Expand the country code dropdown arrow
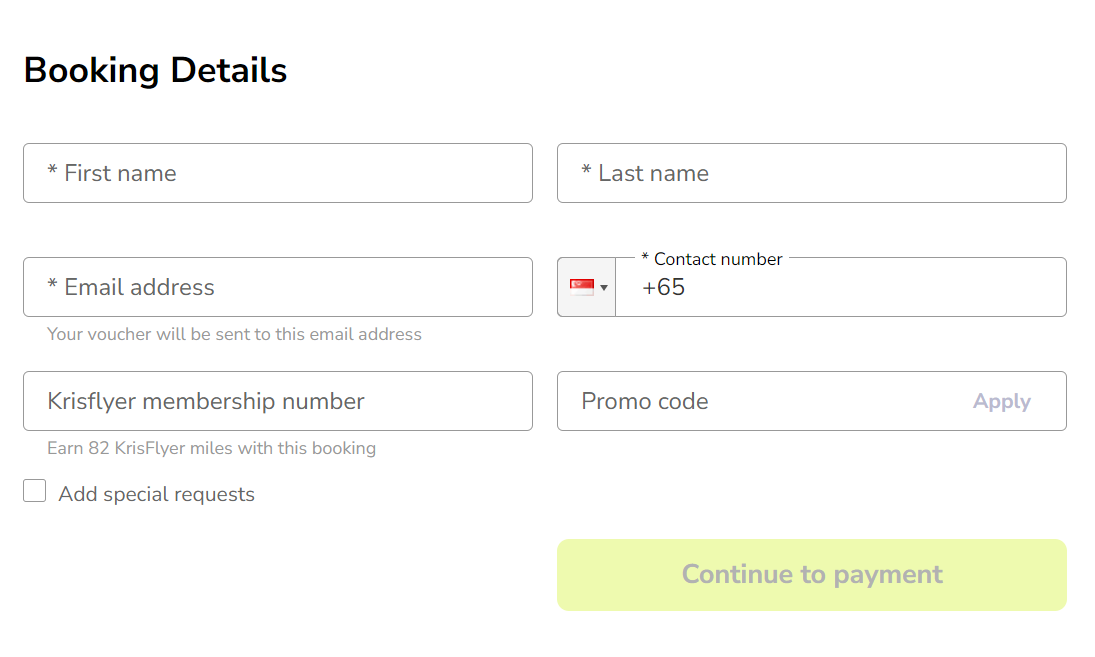 (x=604, y=288)
